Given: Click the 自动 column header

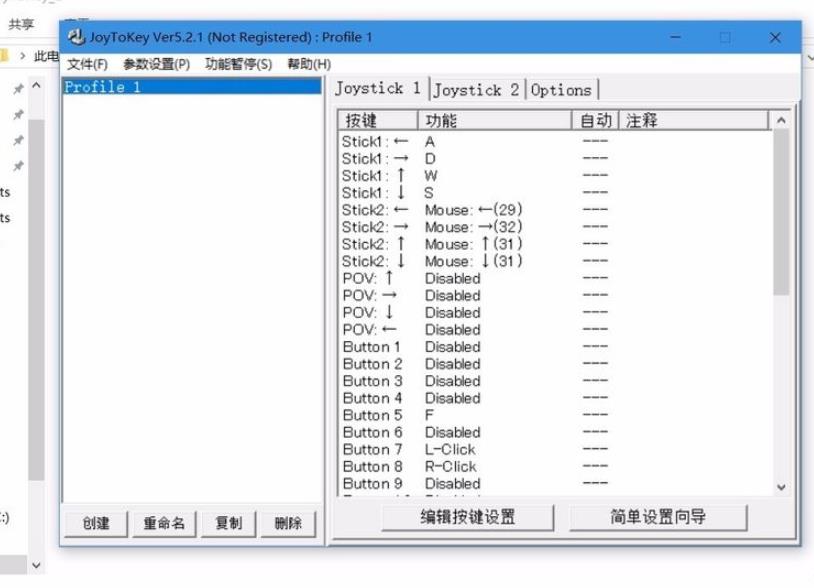Looking at the screenshot, I should pyautogui.click(x=595, y=120).
